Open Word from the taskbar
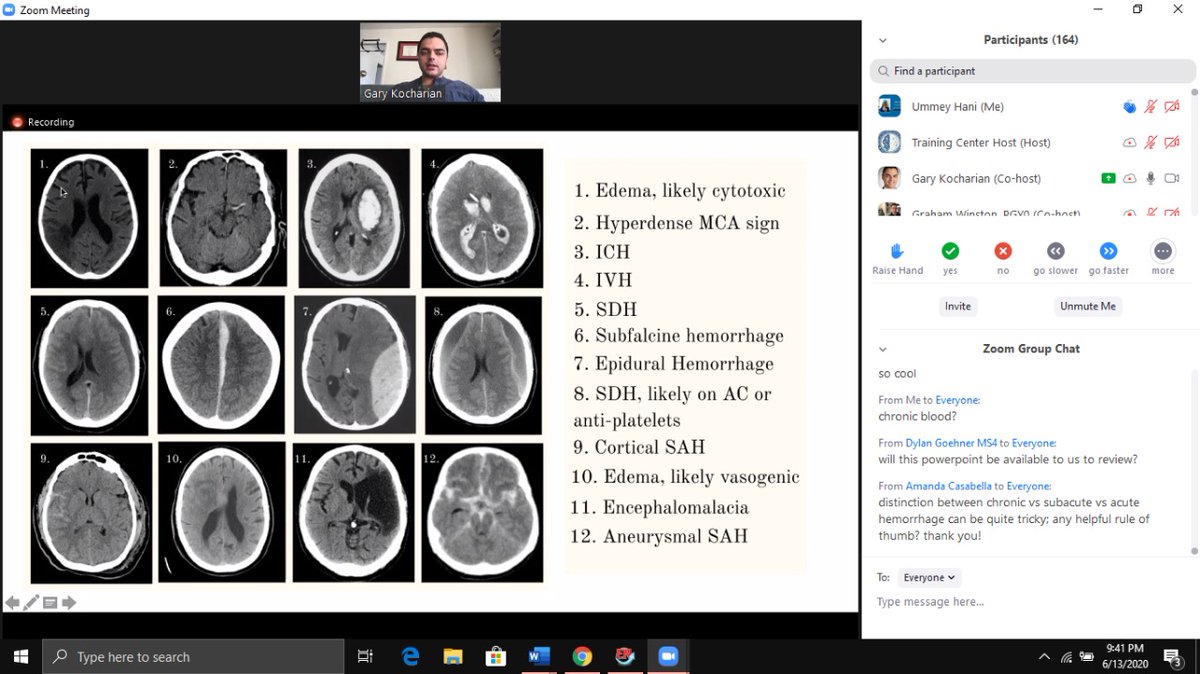Image resolution: width=1200 pixels, height=674 pixels. [x=539, y=657]
